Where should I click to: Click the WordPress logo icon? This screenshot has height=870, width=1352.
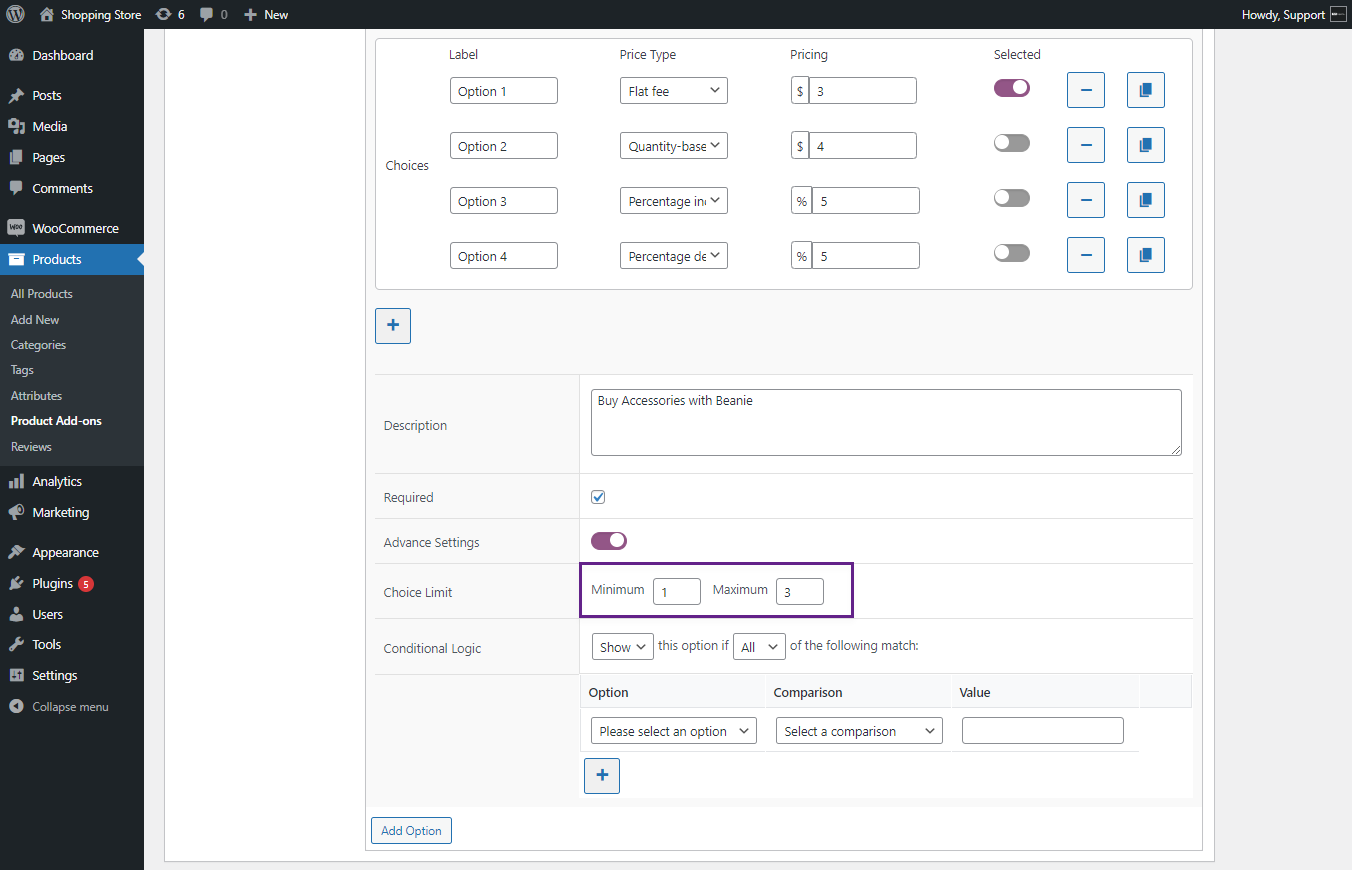coord(16,15)
